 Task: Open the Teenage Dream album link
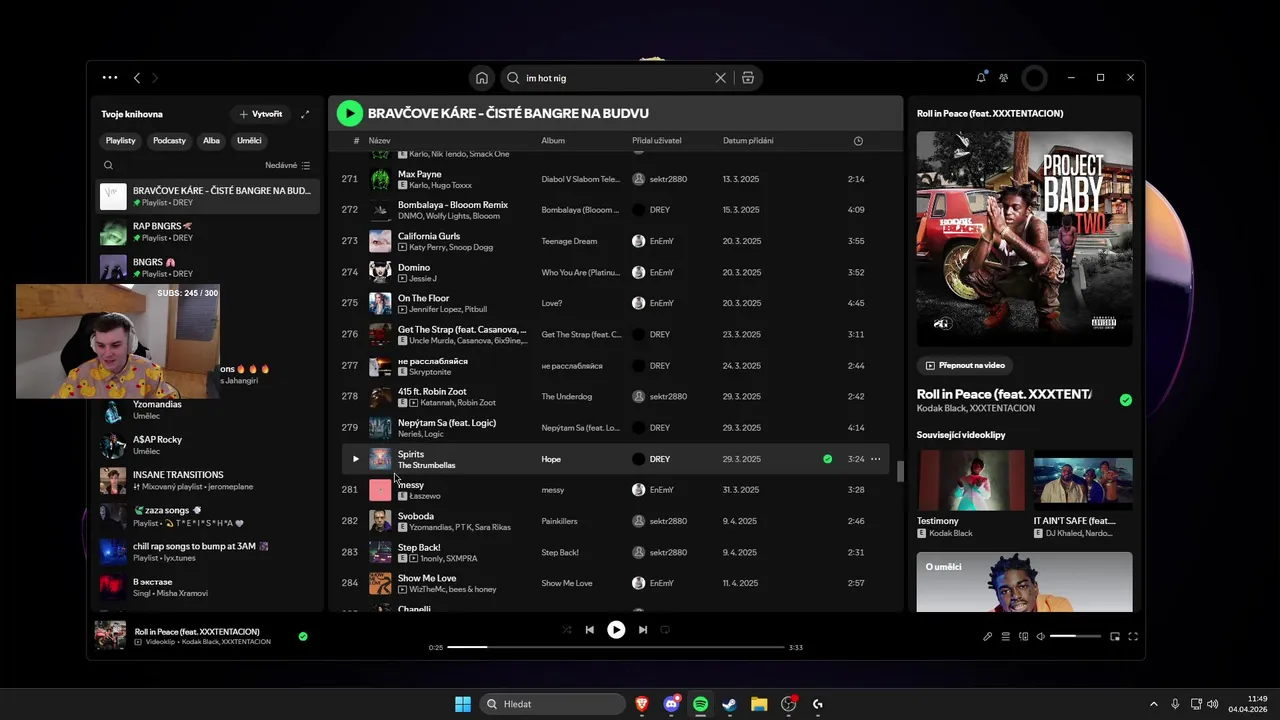pyautogui.click(x=569, y=241)
